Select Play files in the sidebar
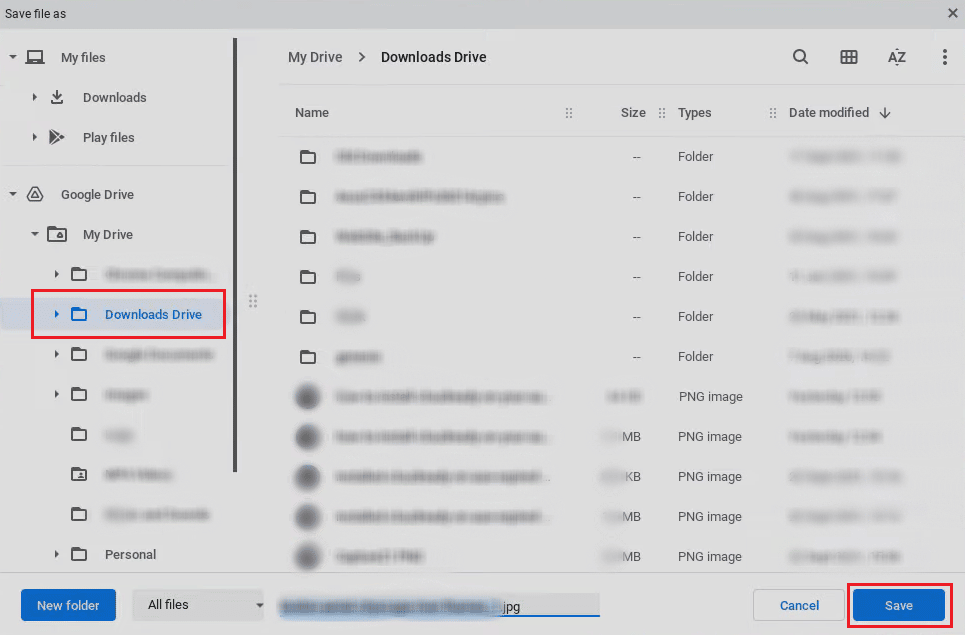The height and width of the screenshot is (635, 965). pyautogui.click(x=108, y=137)
